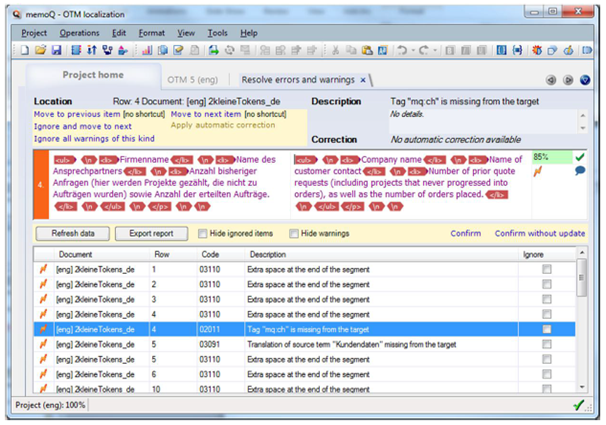Click the Paste clipboard toolbar icon
The height and width of the screenshot is (425, 606).
click(369, 50)
